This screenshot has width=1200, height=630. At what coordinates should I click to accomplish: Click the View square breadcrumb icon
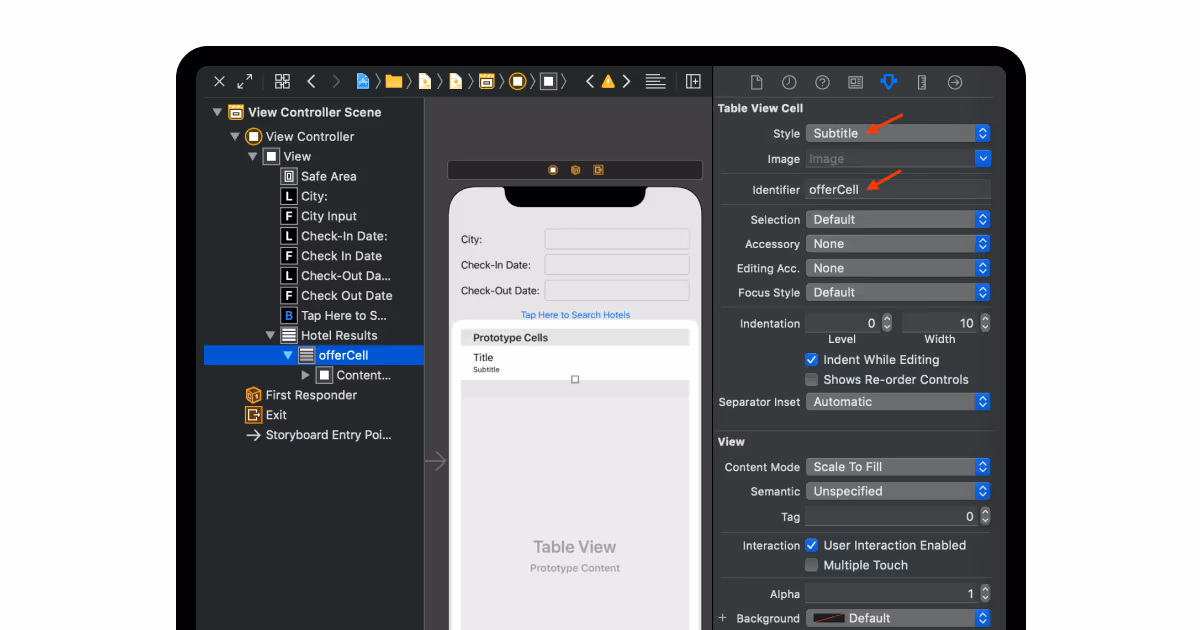pyautogui.click(x=548, y=82)
